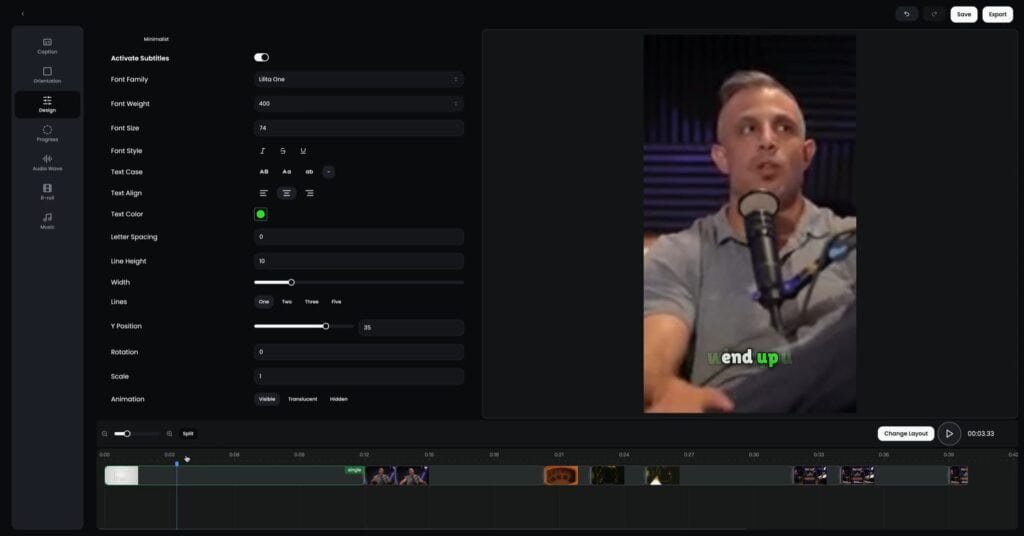Toggle underline font style
Screen dimensions: 1024x536
tap(303, 151)
